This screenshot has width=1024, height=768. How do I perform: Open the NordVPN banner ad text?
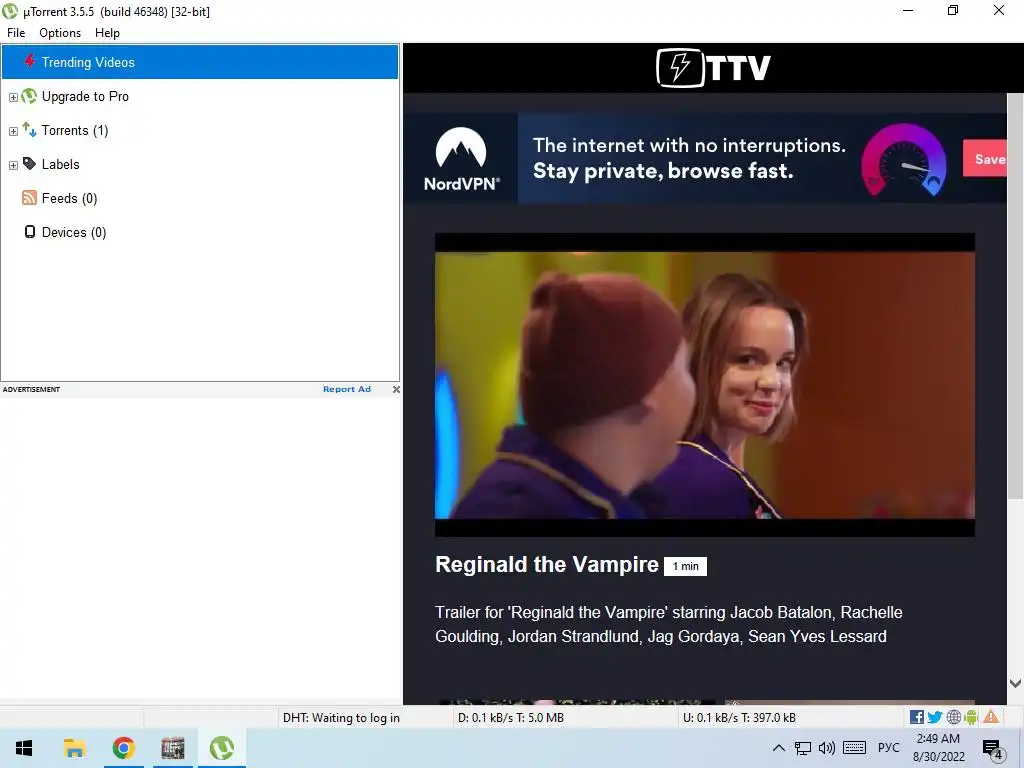[689, 158]
